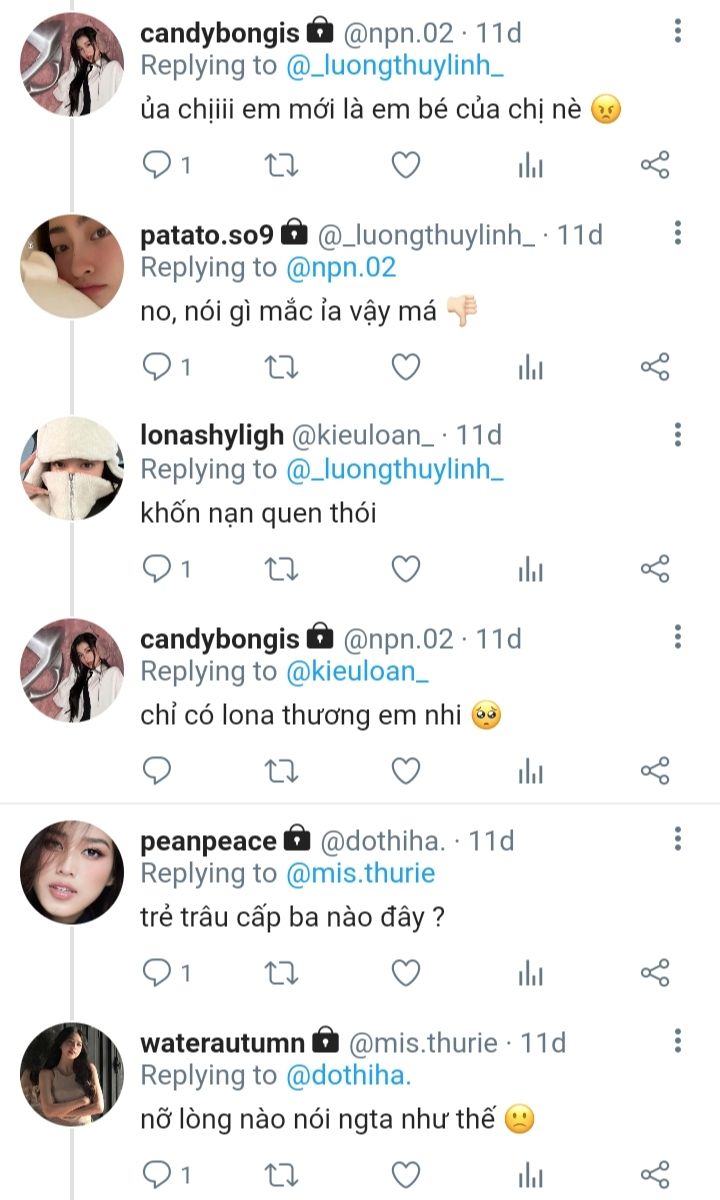This screenshot has width=720, height=1200.
Task: Open the @dothiha. mention in waterautumn's reply
Action: coord(349,1075)
